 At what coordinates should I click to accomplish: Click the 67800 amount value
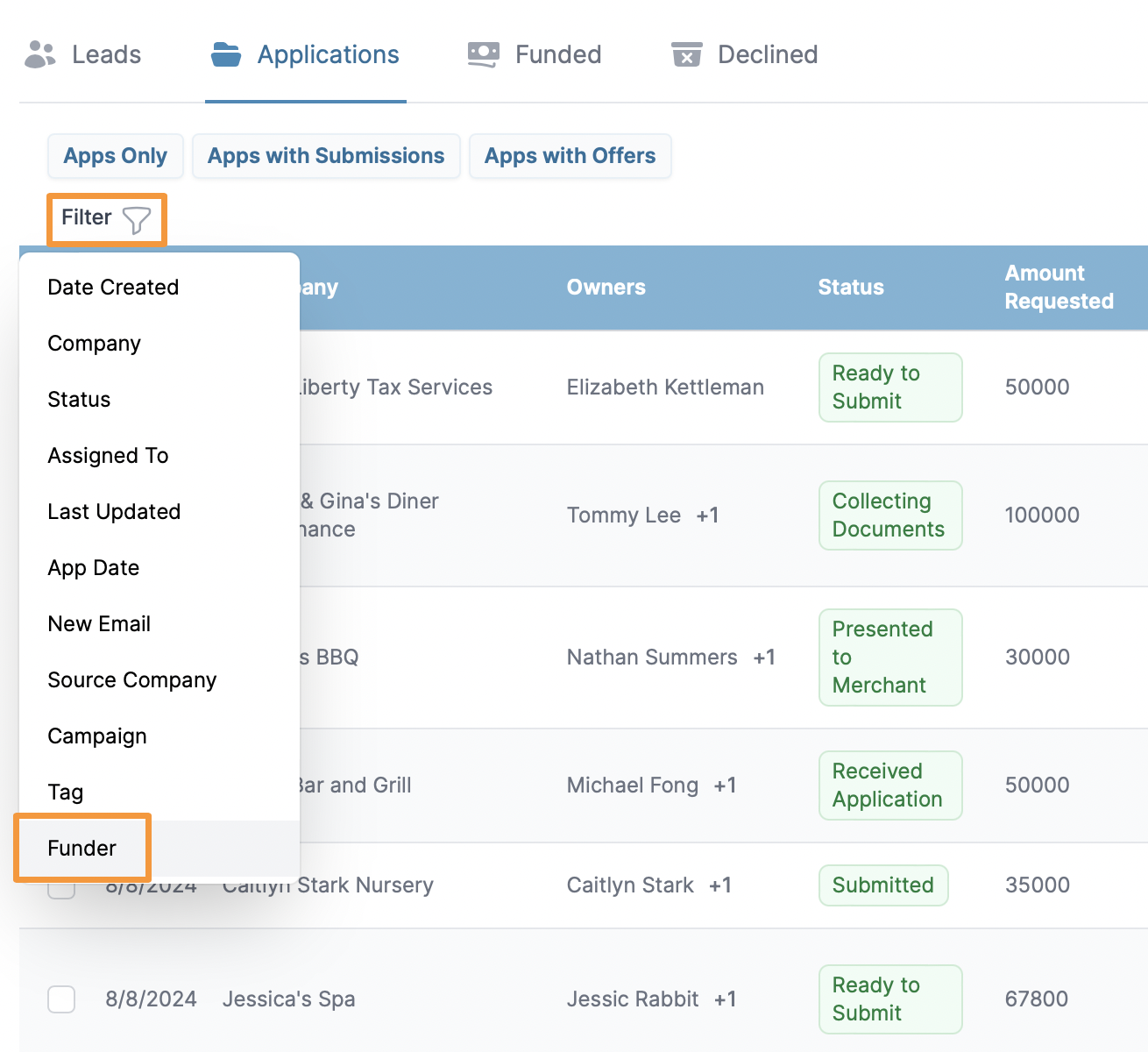[x=1037, y=999]
